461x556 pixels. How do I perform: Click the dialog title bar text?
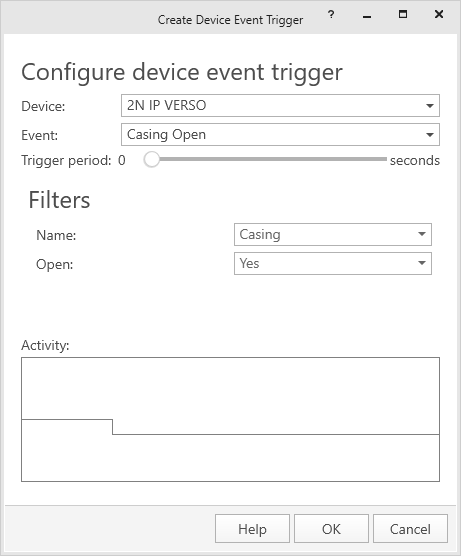[x=230, y=20]
